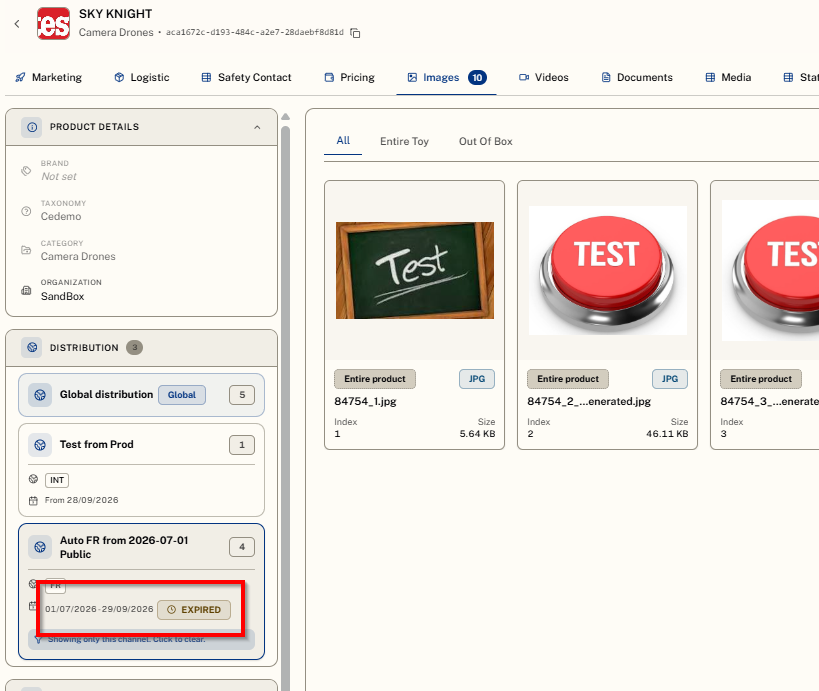Image resolution: width=819 pixels, height=691 pixels.
Task: Go back using the left chevron arrow
Action: click(x=17, y=24)
